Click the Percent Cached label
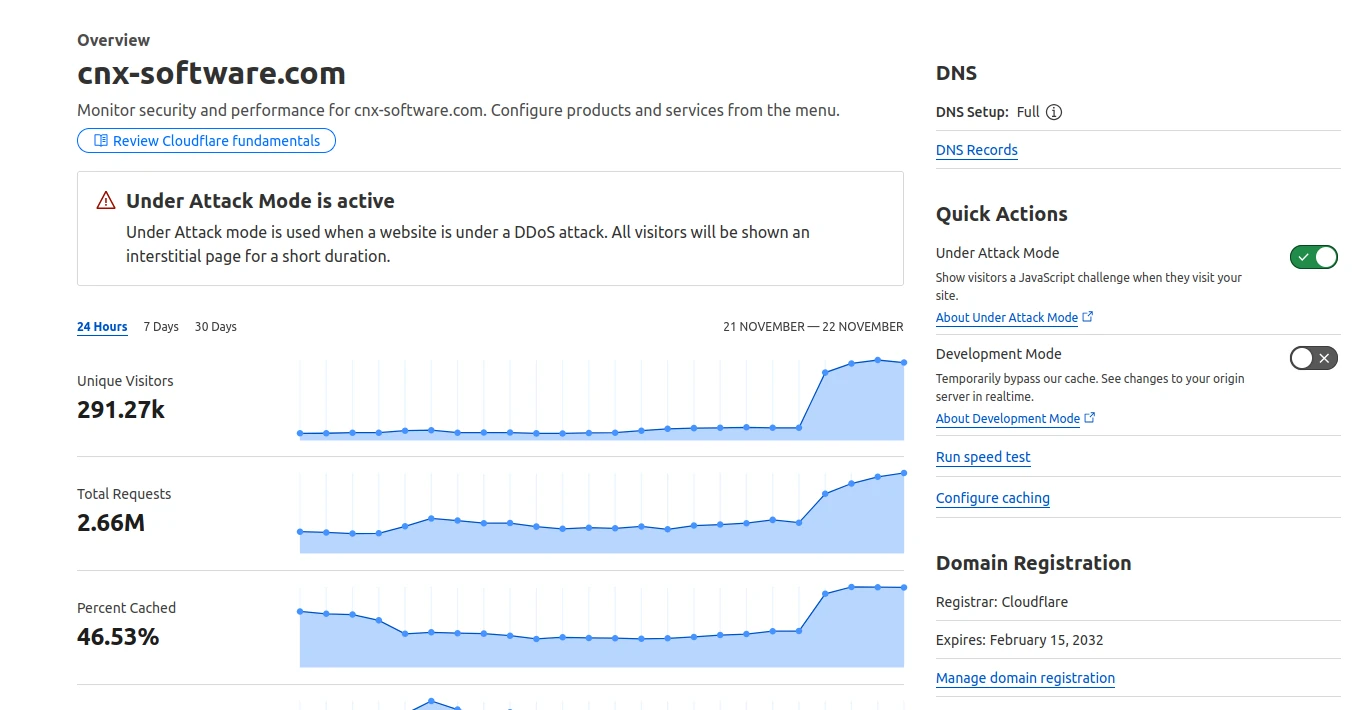Image resolution: width=1366 pixels, height=710 pixels. 126,608
